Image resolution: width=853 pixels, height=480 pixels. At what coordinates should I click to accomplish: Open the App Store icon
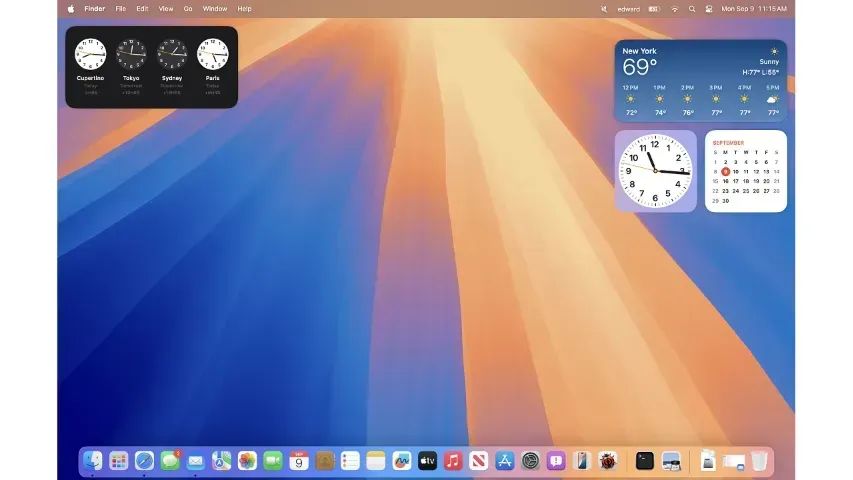pyautogui.click(x=505, y=461)
